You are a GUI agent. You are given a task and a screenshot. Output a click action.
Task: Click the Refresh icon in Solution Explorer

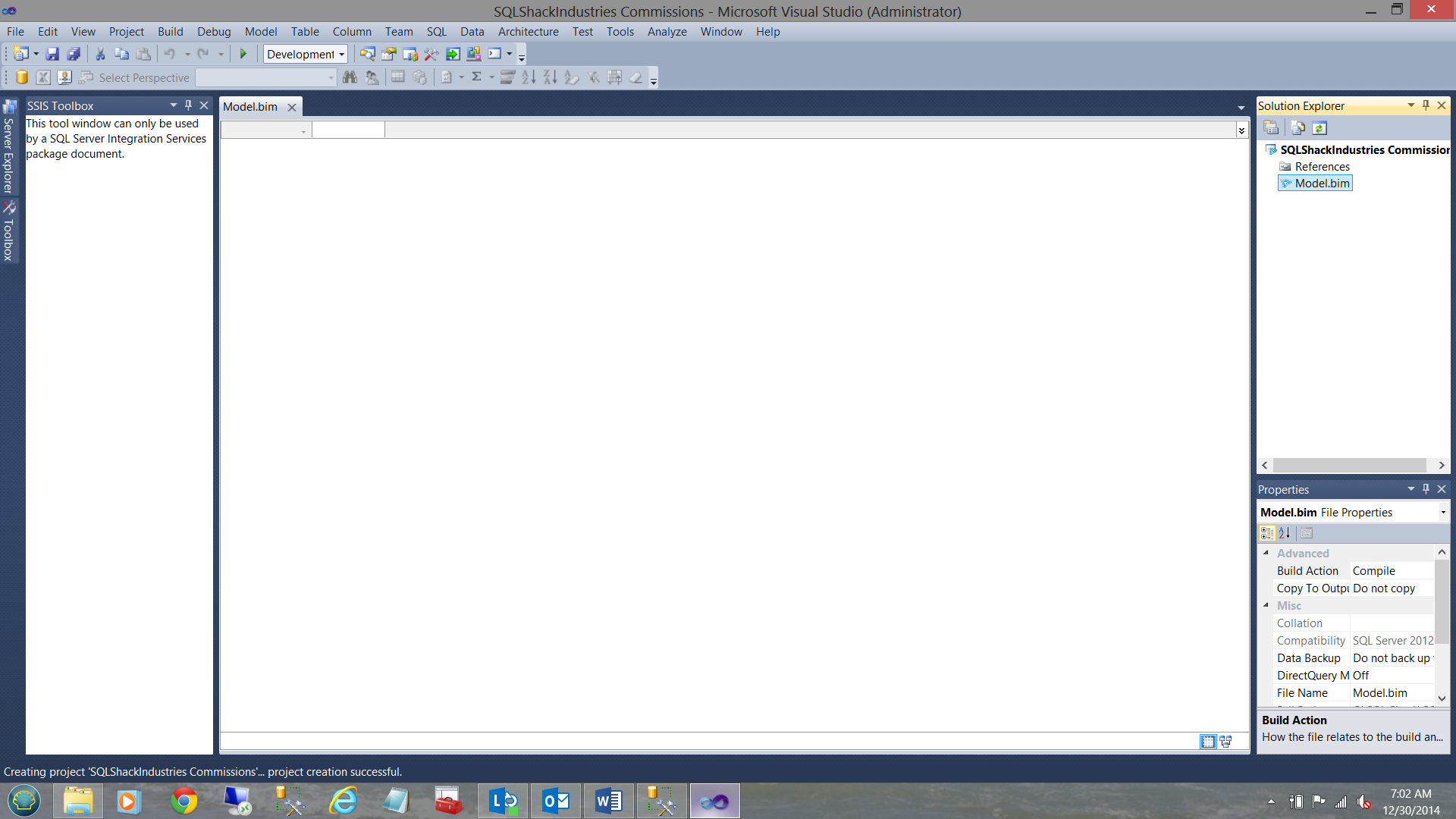[1319, 128]
